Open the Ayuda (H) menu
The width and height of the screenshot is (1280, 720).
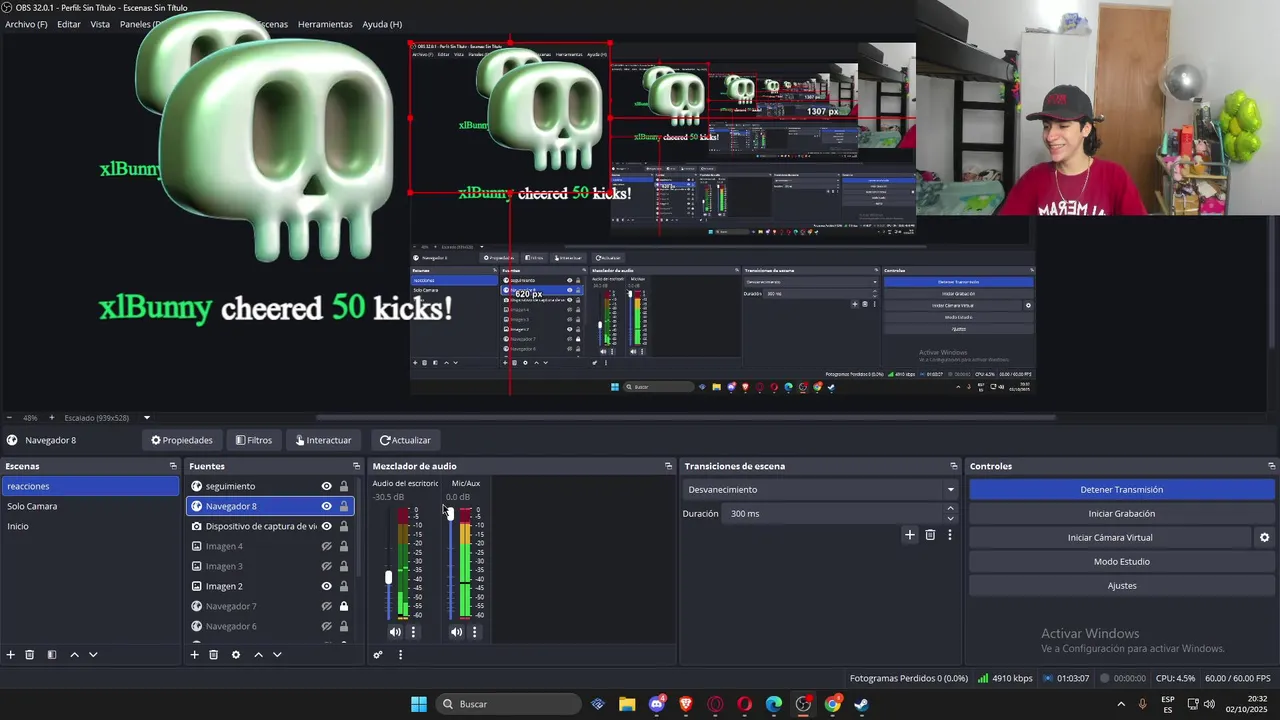(382, 24)
